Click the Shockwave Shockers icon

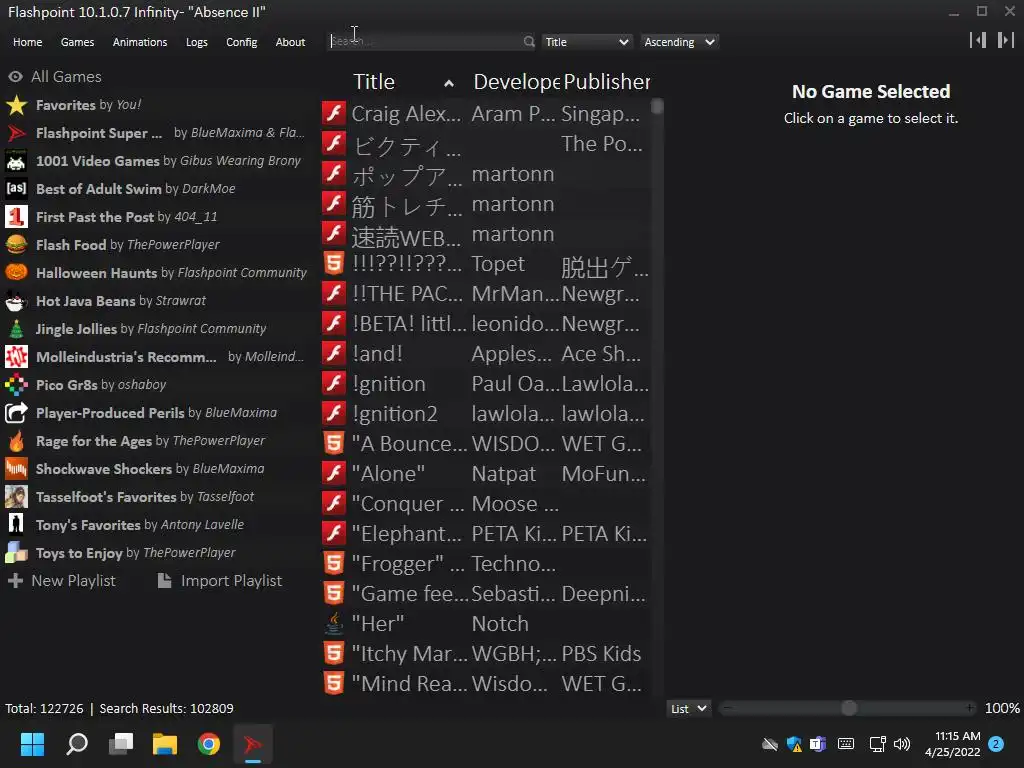[x=16, y=470]
